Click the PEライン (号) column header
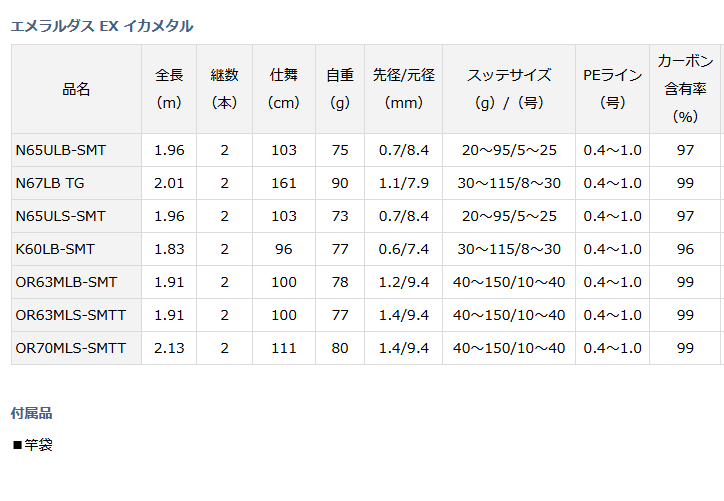 [612, 89]
